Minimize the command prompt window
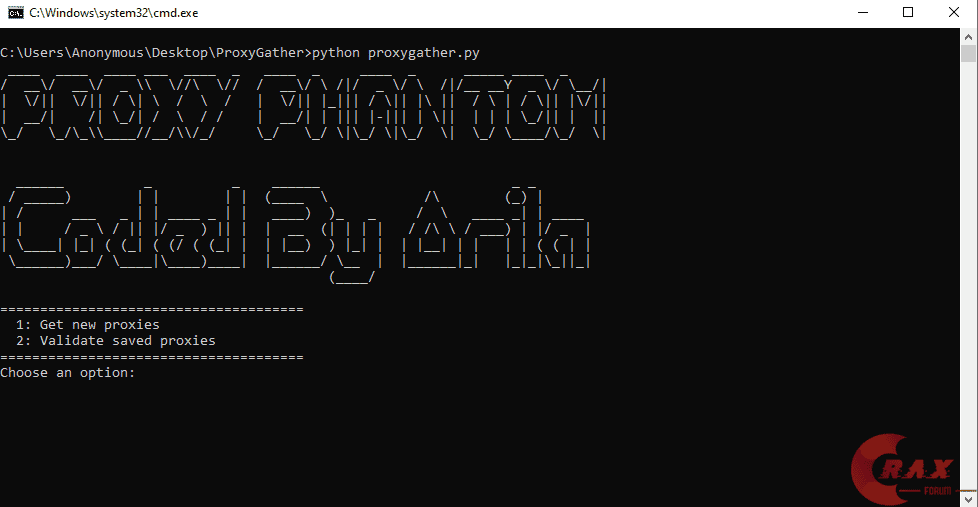The image size is (978, 507). coord(863,12)
